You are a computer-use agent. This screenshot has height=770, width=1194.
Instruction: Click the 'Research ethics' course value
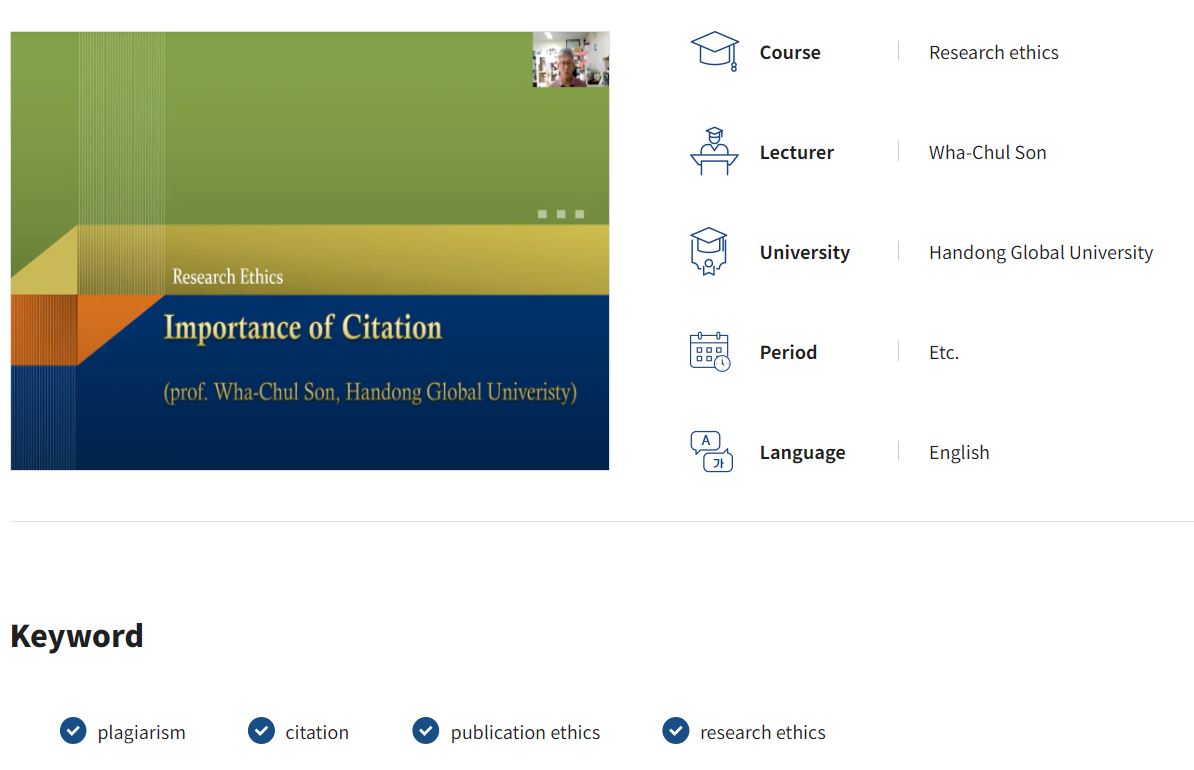click(x=994, y=53)
